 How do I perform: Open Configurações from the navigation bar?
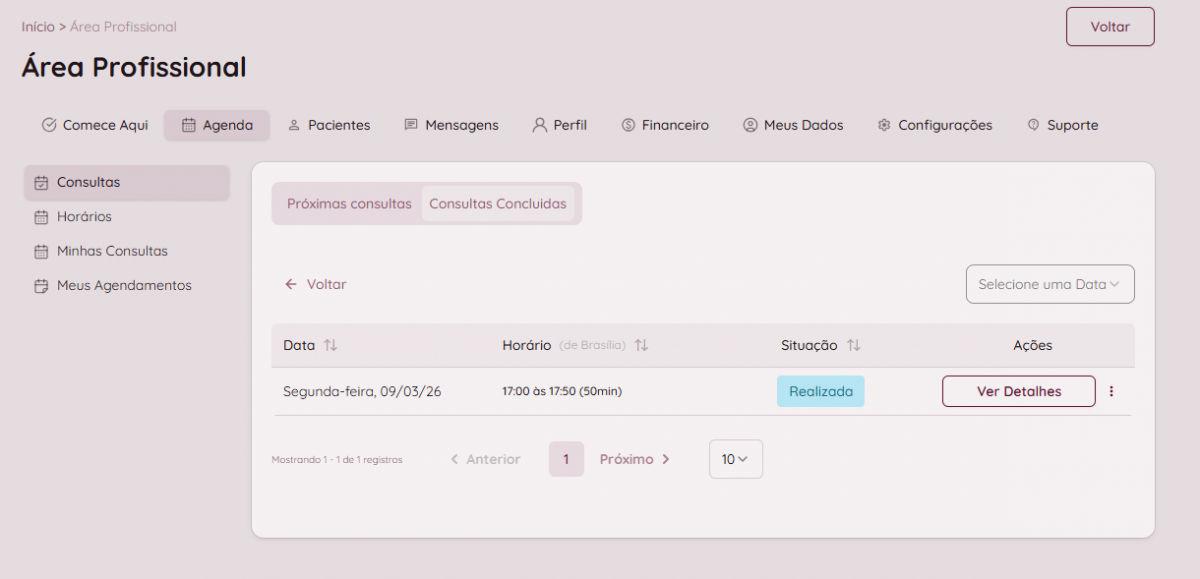point(934,125)
